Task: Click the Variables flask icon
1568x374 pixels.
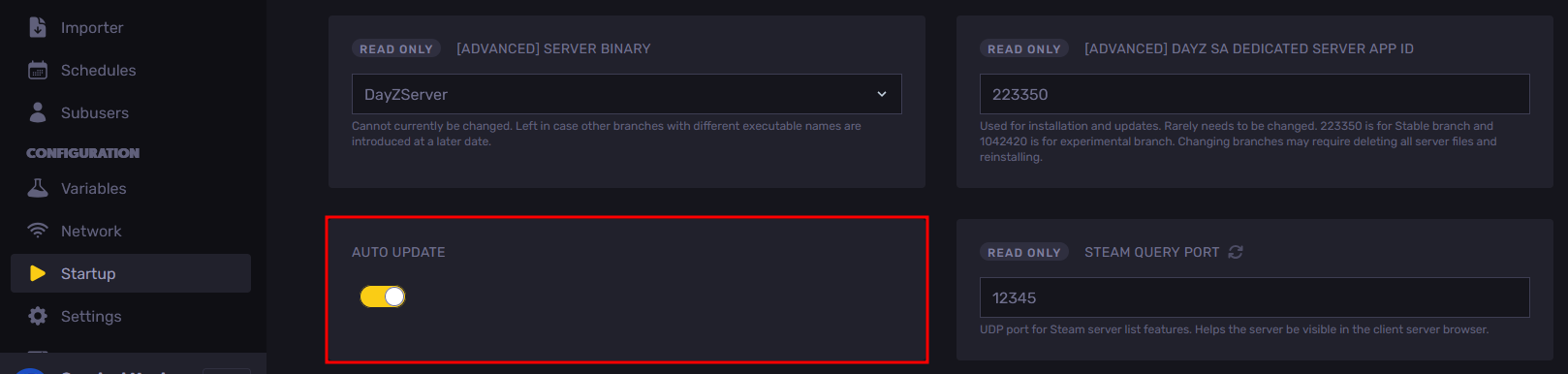Action: coord(38,188)
